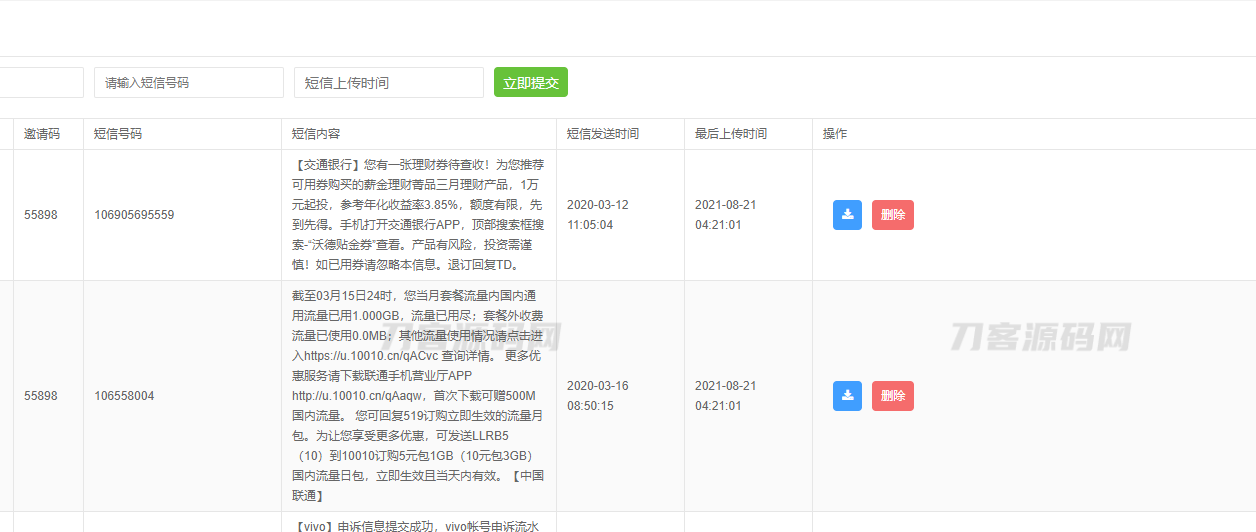Select the 操作 column header
The image size is (1256, 532).
pos(834,134)
